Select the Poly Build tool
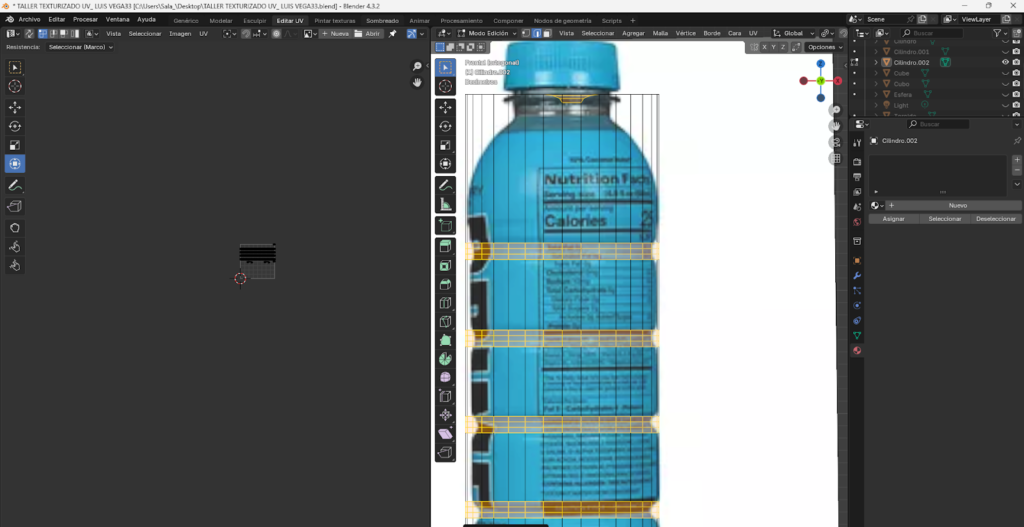This screenshot has height=527, width=1024. coord(445,340)
